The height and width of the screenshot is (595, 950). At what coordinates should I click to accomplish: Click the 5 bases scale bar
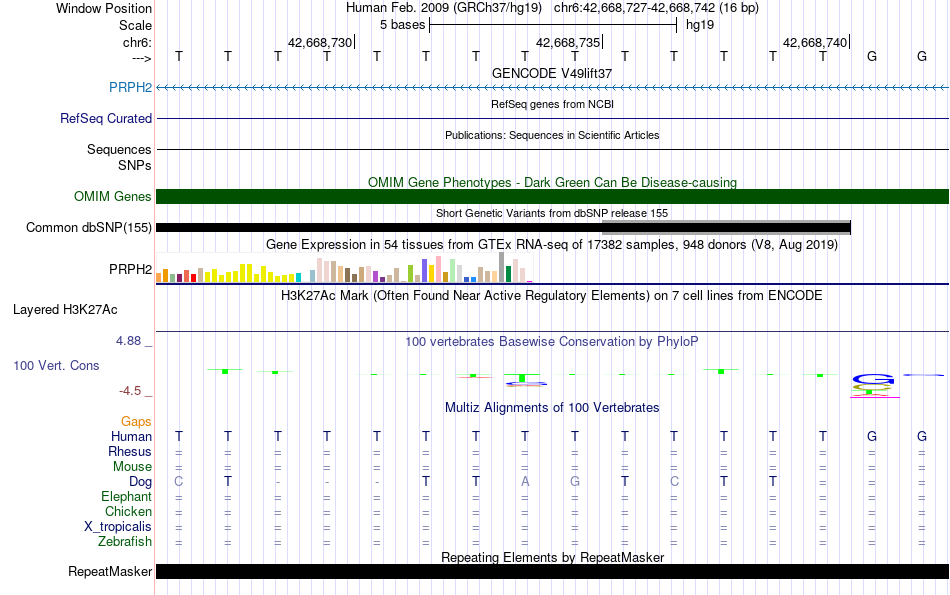pyautogui.click(x=553, y=25)
